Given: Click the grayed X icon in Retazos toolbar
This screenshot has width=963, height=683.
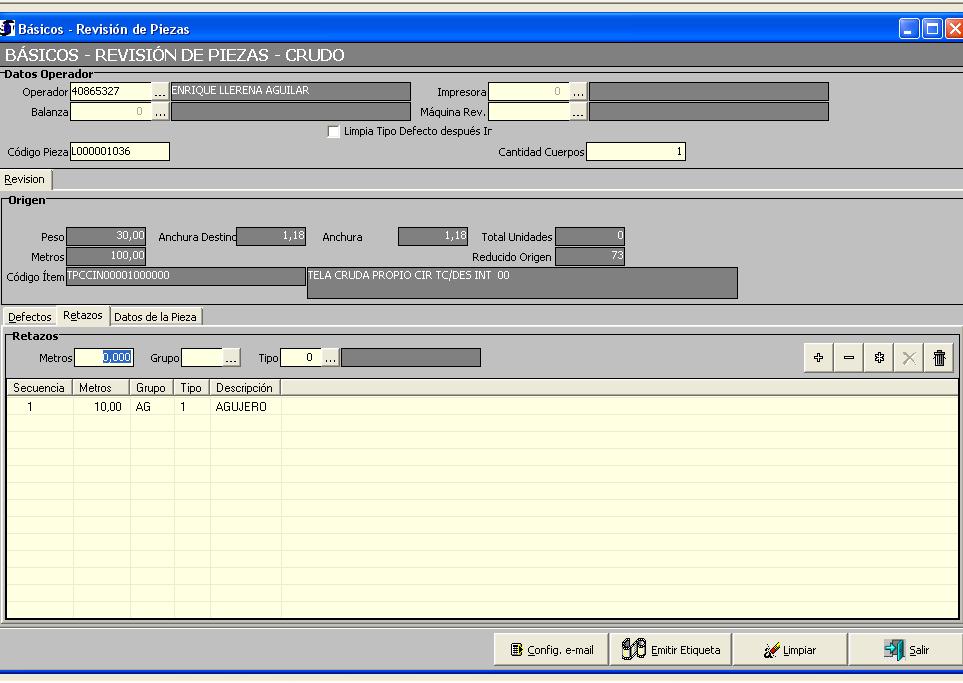Looking at the screenshot, I should pos(909,358).
